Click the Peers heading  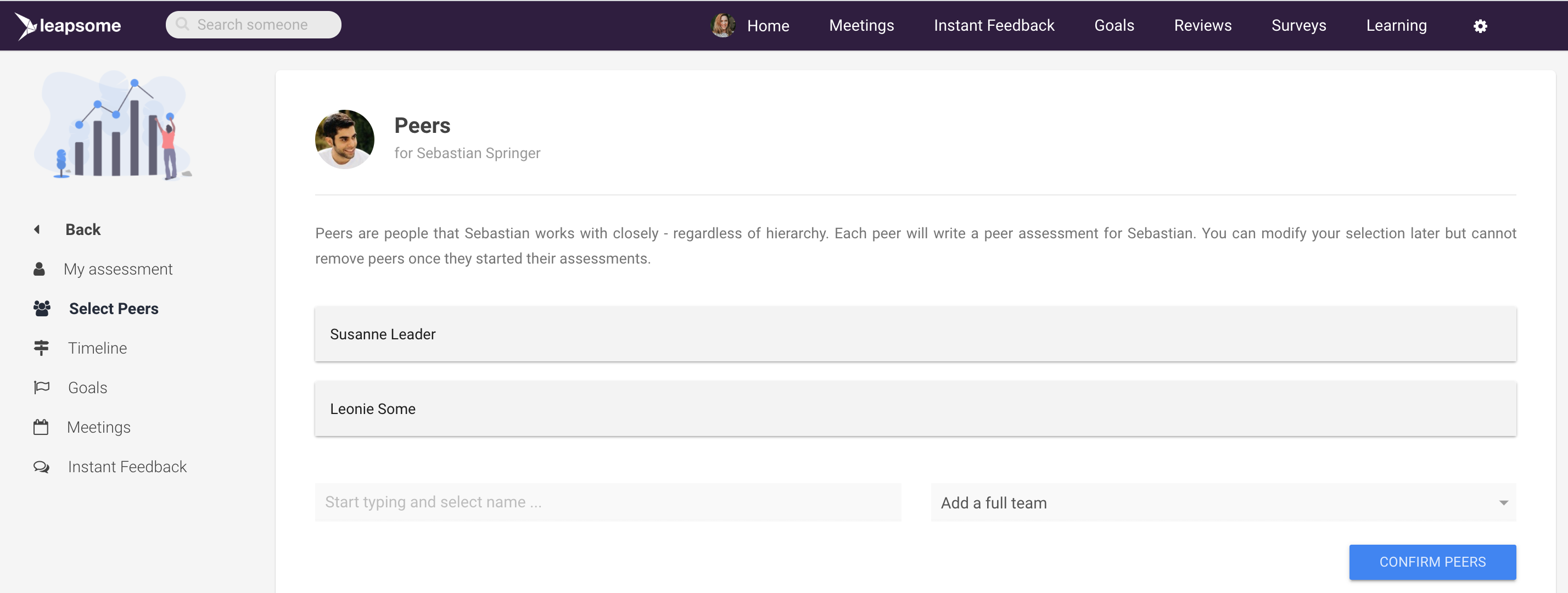pyautogui.click(x=422, y=125)
